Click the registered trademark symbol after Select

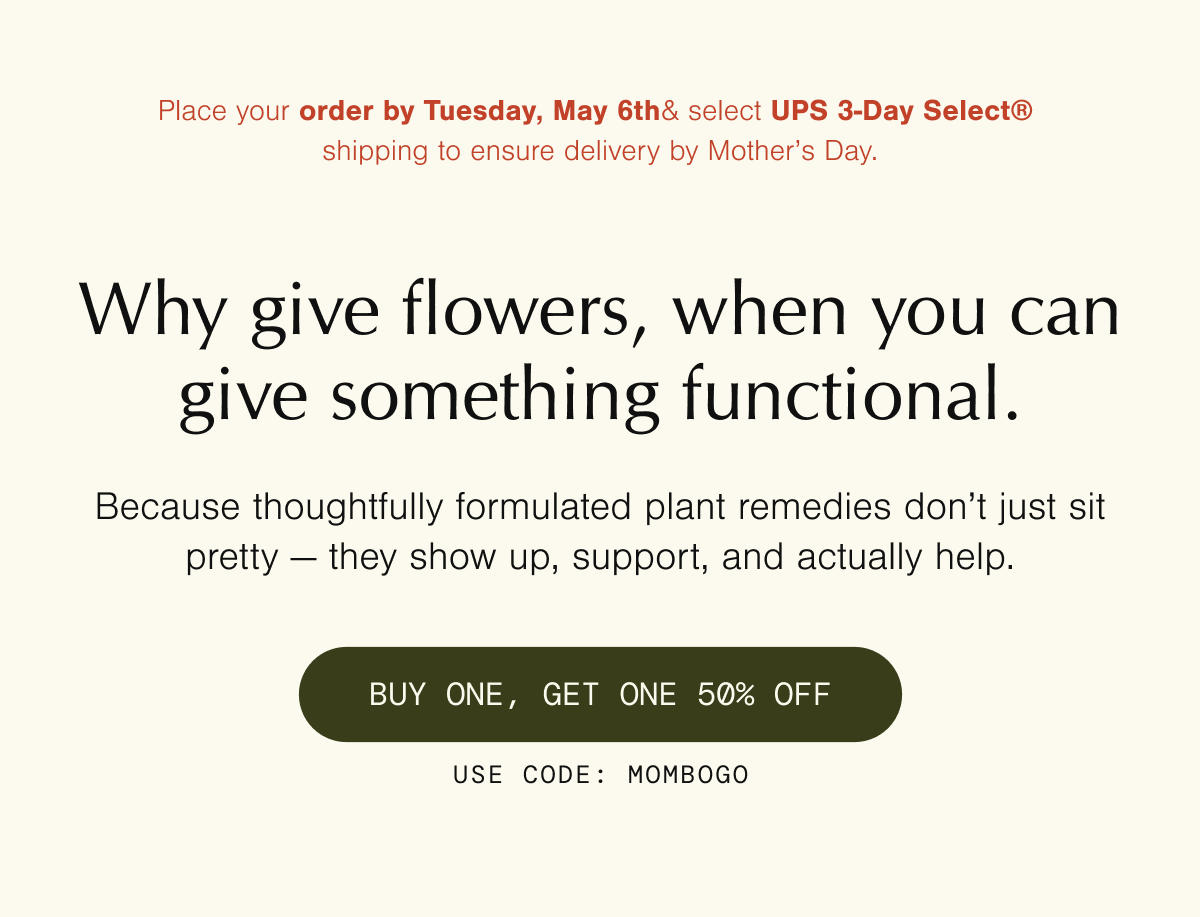coord(1022,110)
